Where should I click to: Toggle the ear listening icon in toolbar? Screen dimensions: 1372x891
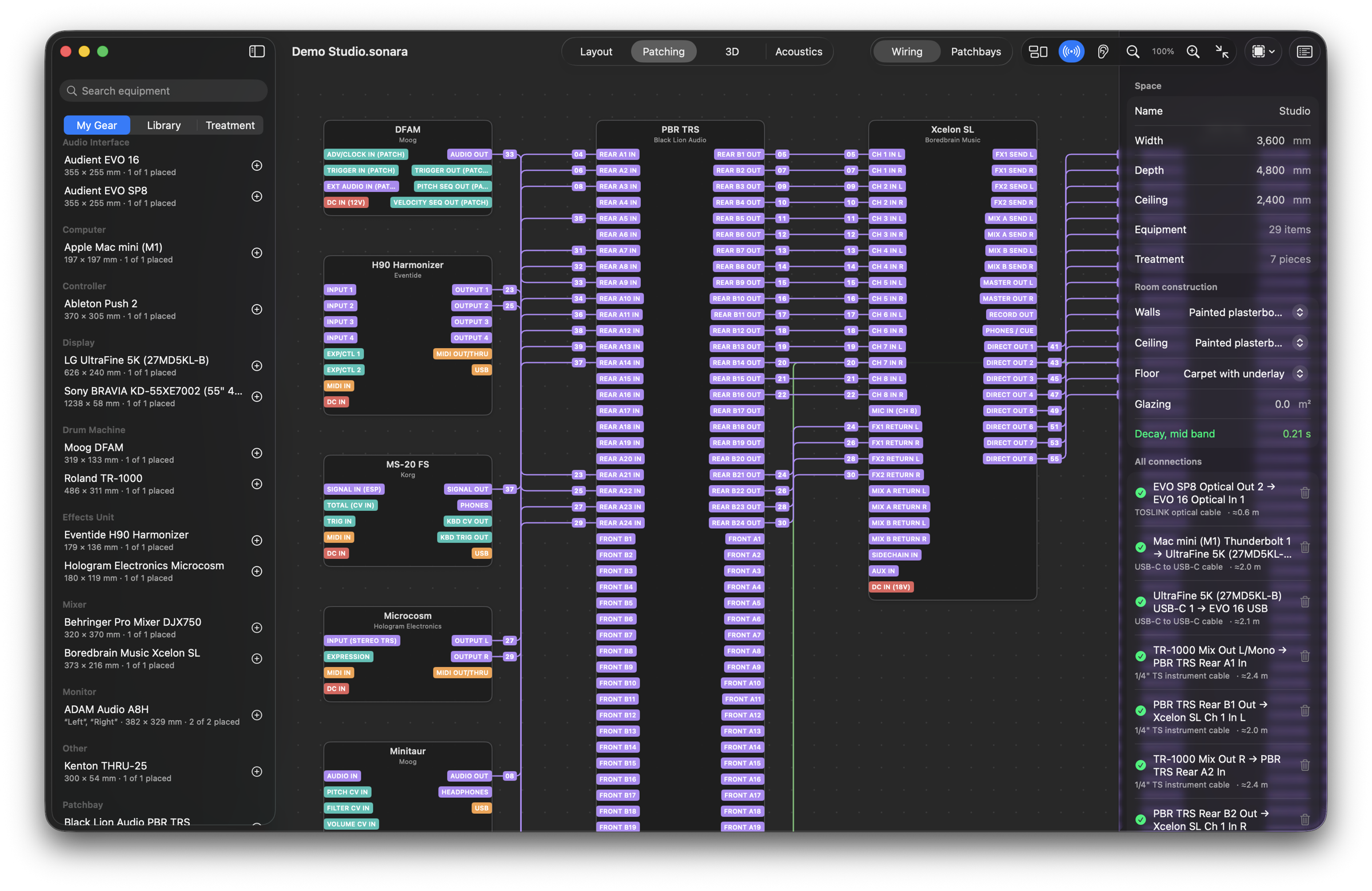tap(1103, 52)
